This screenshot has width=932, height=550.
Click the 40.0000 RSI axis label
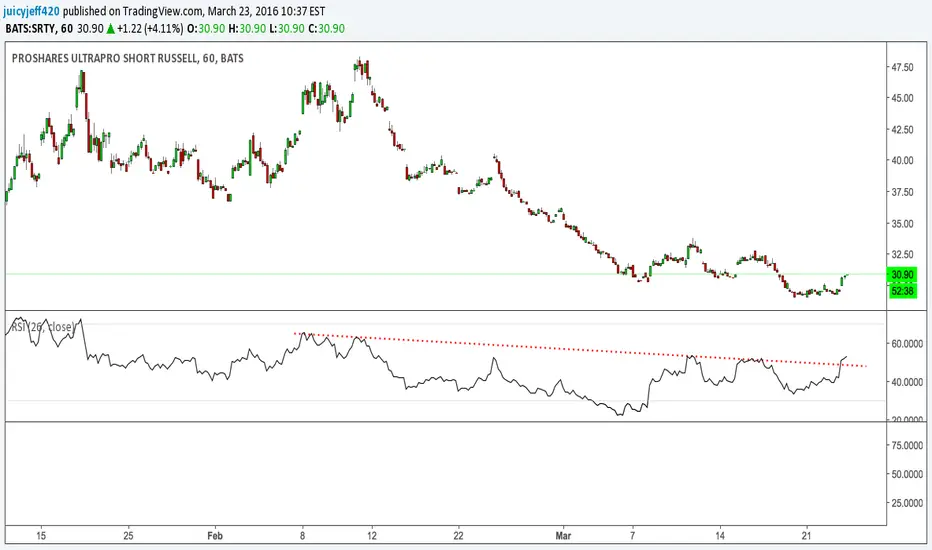point(906,382)
